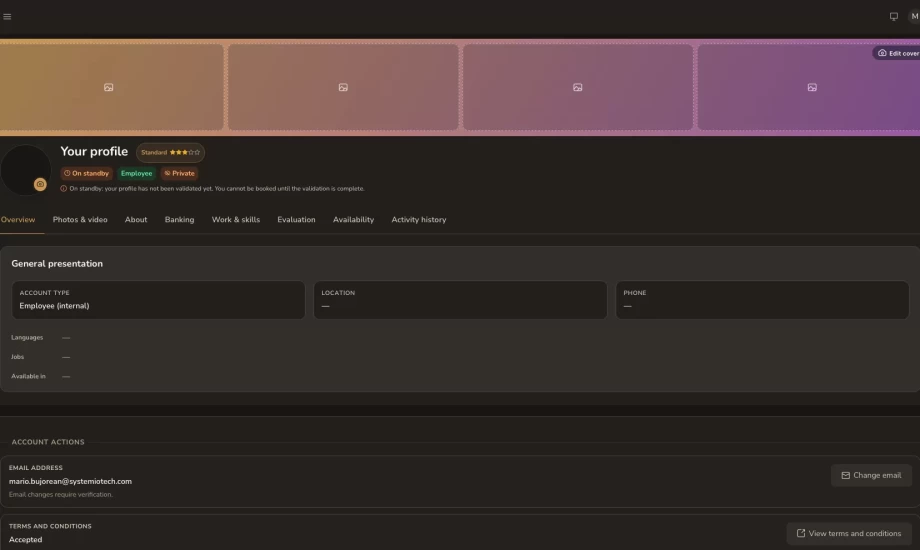The height and width of the screenshot is (550, 920).
Task: Click the Edit cover button
Action: [x=897, y=53]
